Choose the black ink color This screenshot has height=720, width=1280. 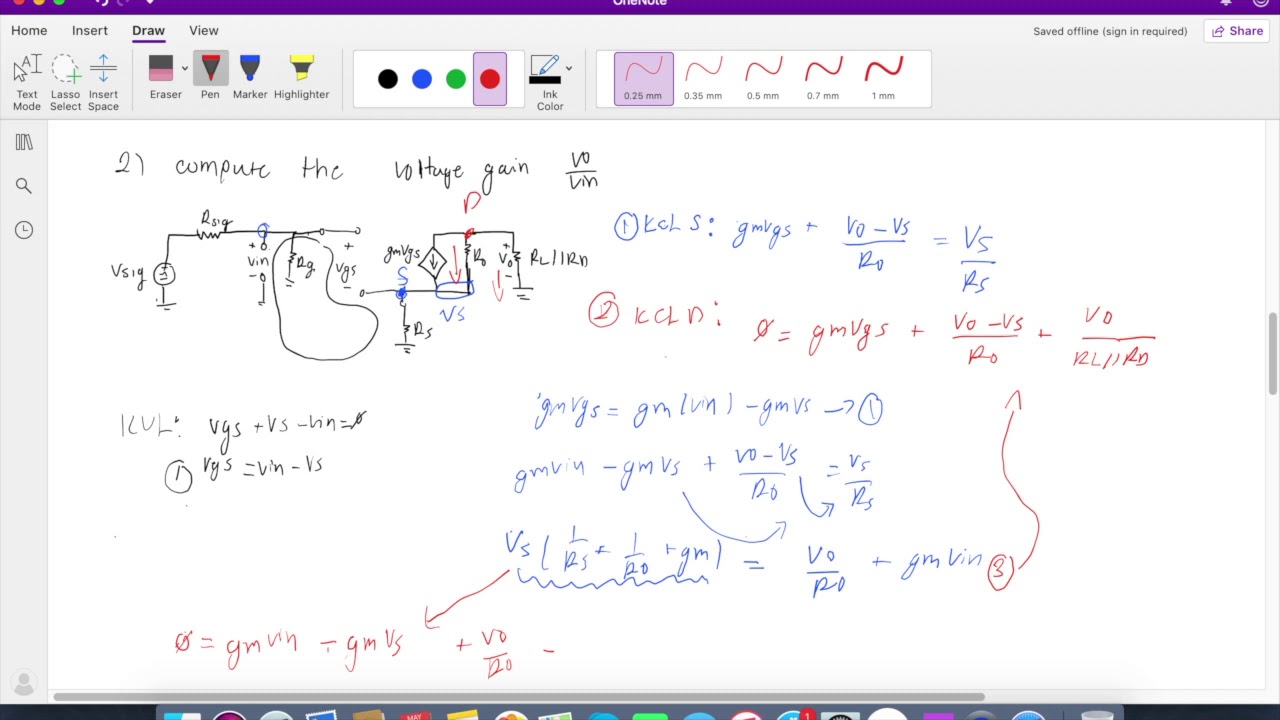point(388,79)
